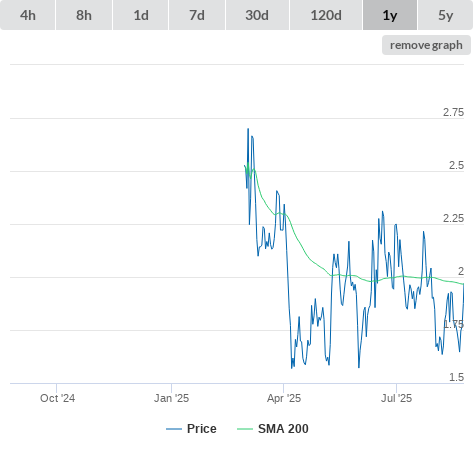Click the 2.5 y-axis gridline label
This screenshot has width=474, height=455.
click(456, 165)
